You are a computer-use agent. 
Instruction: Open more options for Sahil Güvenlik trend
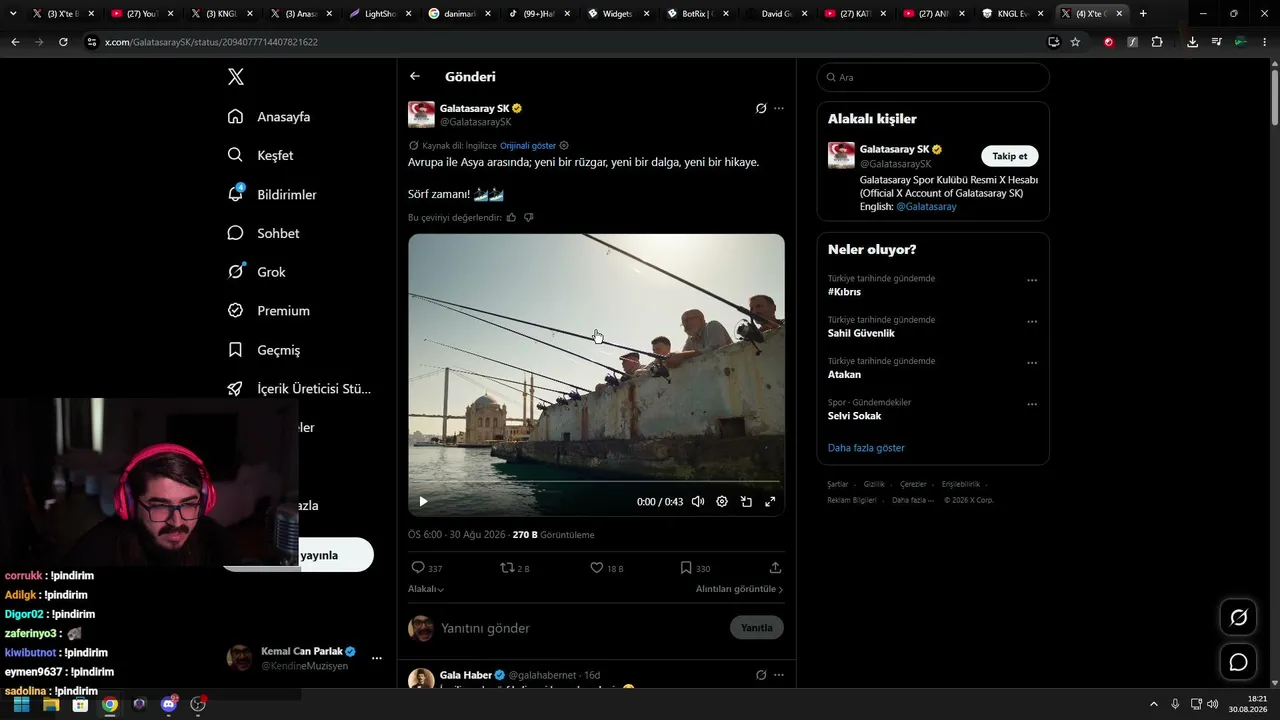point(1032,322)
